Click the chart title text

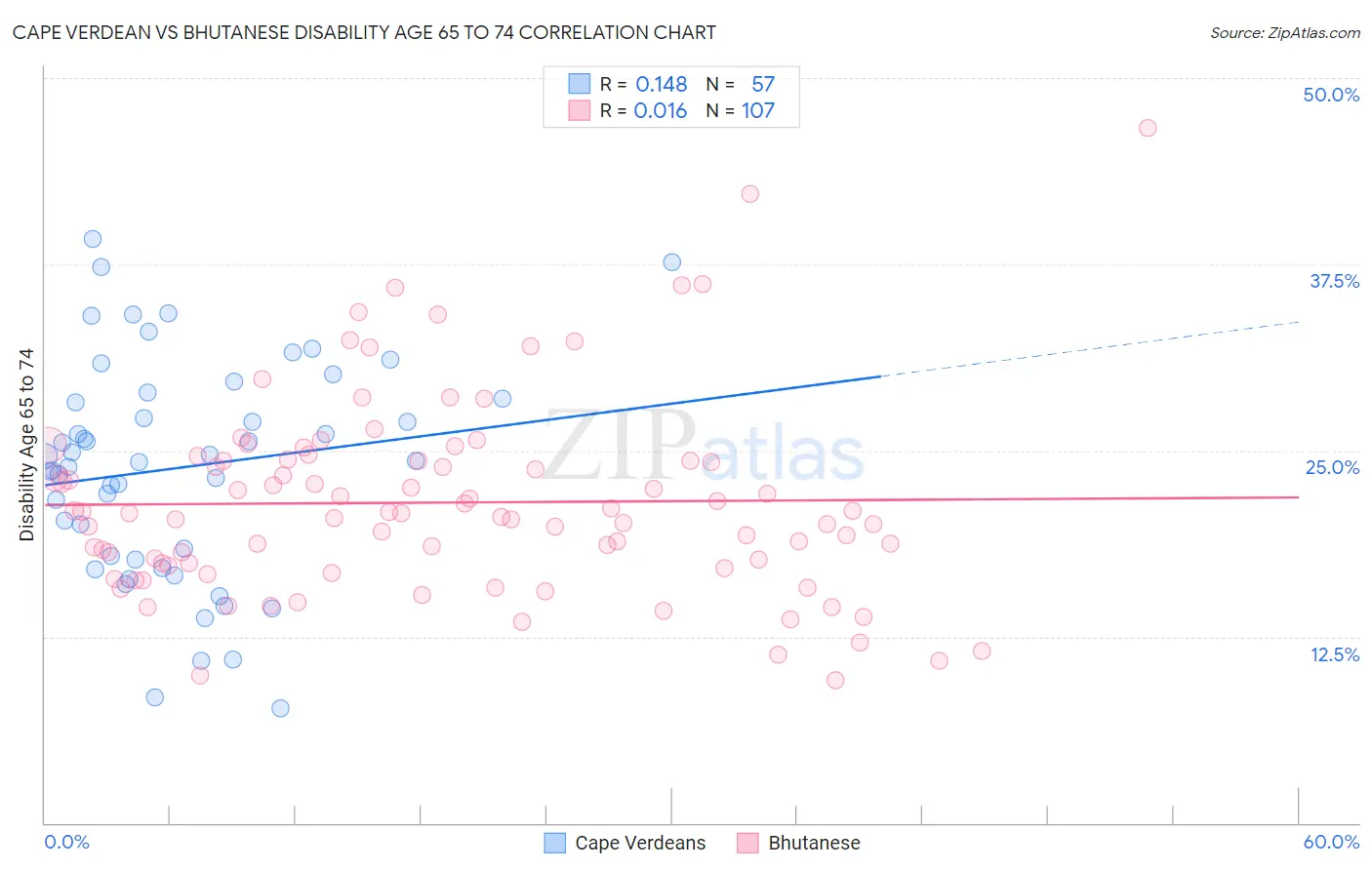(x=364, y=32)
